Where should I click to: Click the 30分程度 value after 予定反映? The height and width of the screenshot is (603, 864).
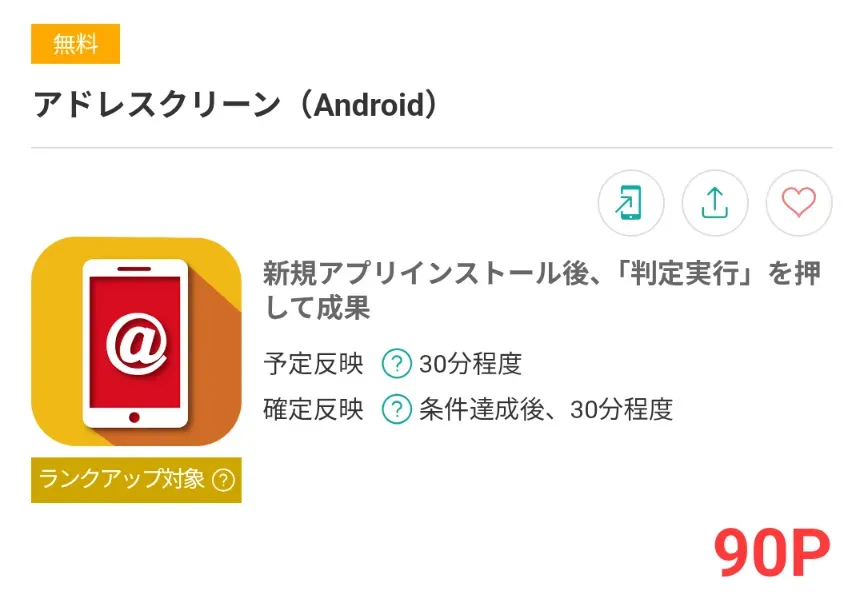tap(471, 364)
